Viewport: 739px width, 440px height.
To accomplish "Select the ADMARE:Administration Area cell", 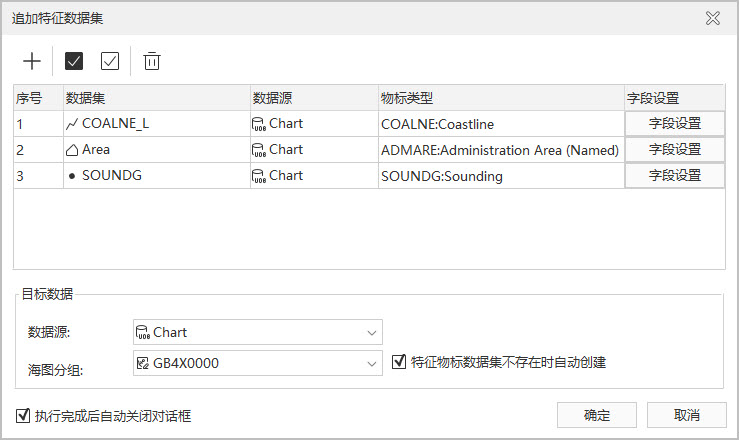I will [500, 150].
